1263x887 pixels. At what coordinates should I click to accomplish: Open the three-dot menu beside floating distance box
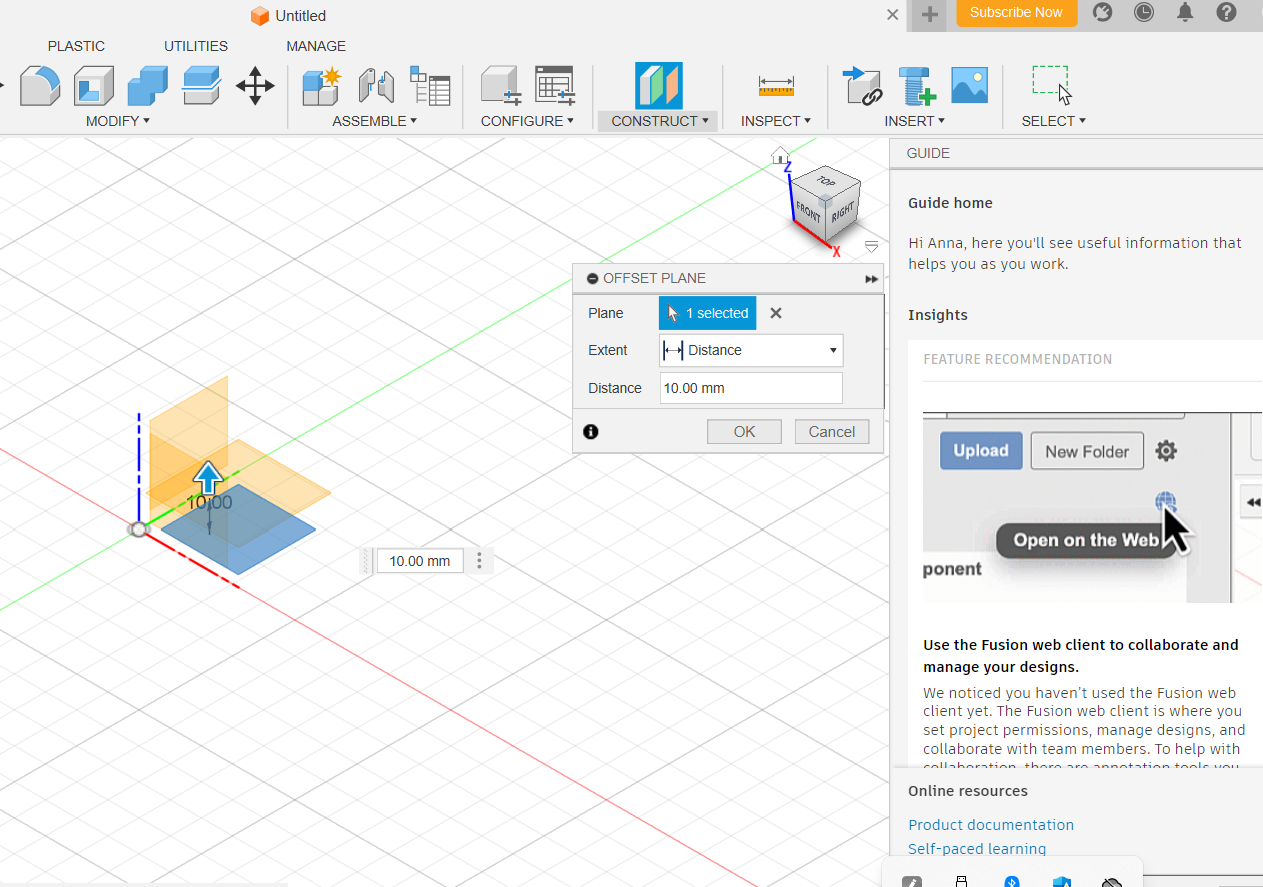pos(479,561)
